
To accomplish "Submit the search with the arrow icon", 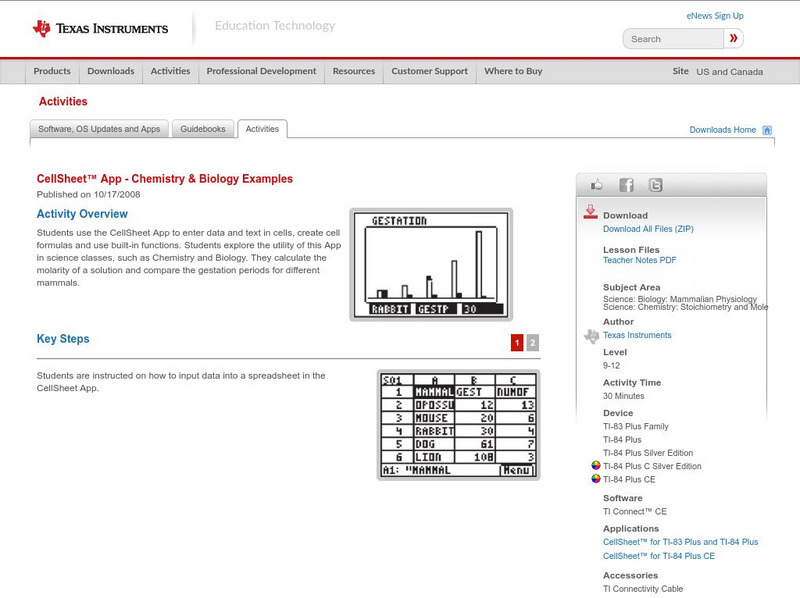I will (735, 38).
